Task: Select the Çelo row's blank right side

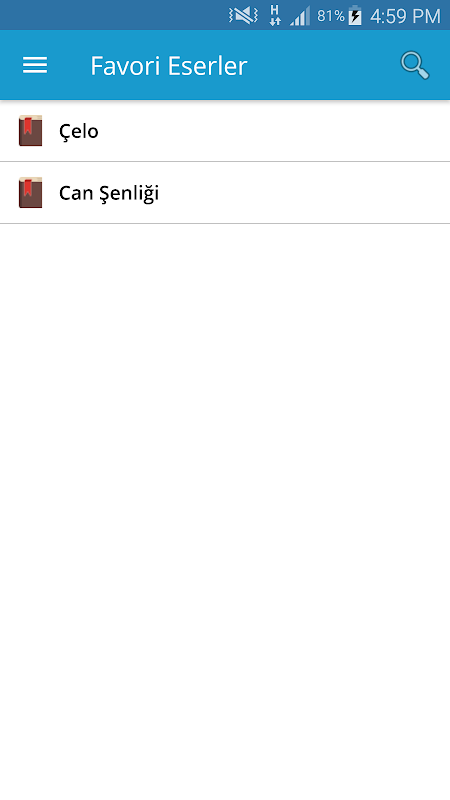Action: click(276, 131)
